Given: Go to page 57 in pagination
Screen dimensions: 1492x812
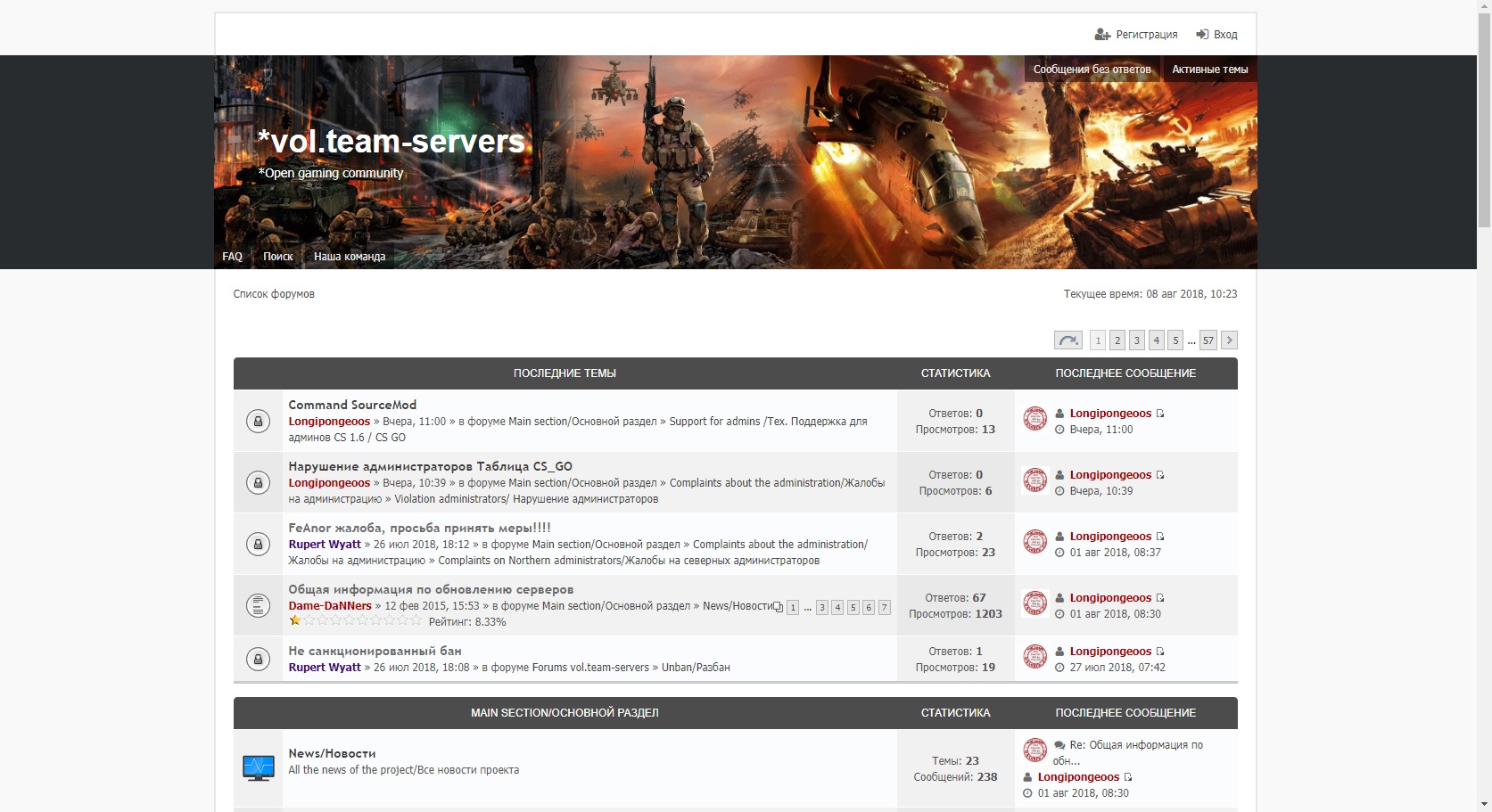Looking at the screenshot, I should point(1208,340).
